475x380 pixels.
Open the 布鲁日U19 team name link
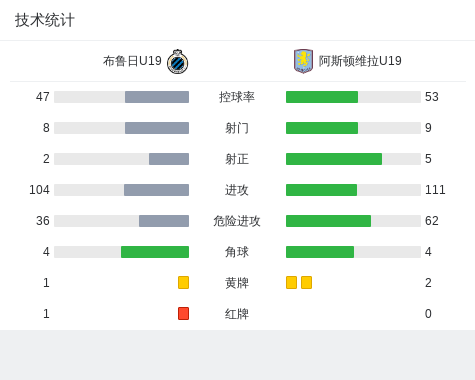(132, 61)
